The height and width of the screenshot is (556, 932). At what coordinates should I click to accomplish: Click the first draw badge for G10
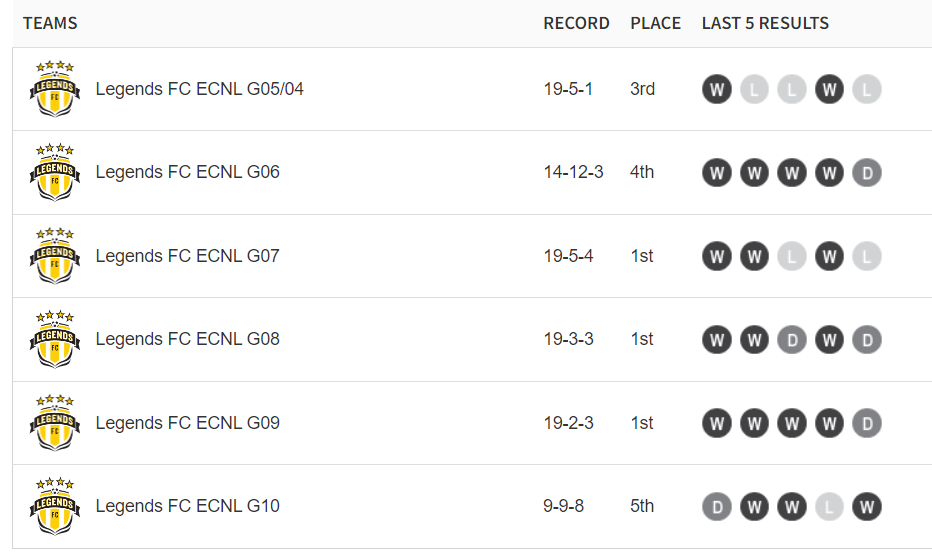click(716, 507)
